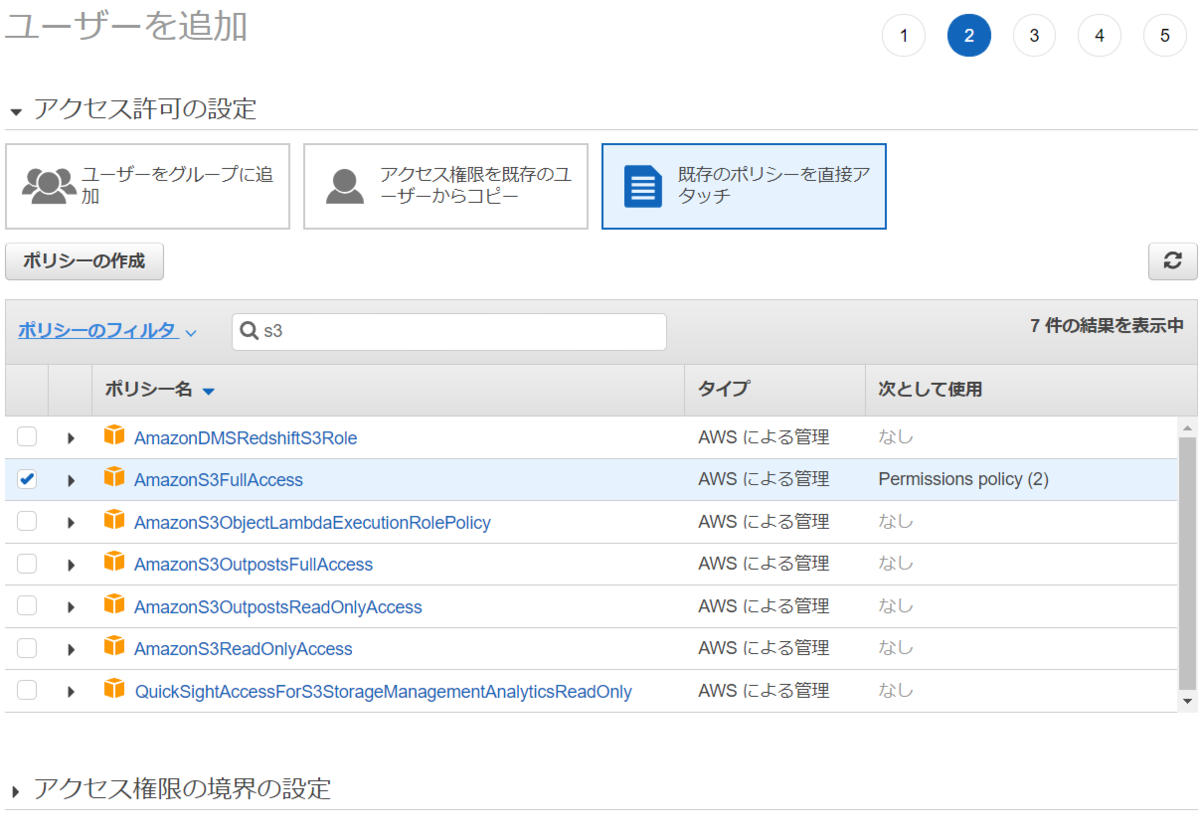Open the AmazonS3OutpostsFullAccess policy link

[253, 565]
